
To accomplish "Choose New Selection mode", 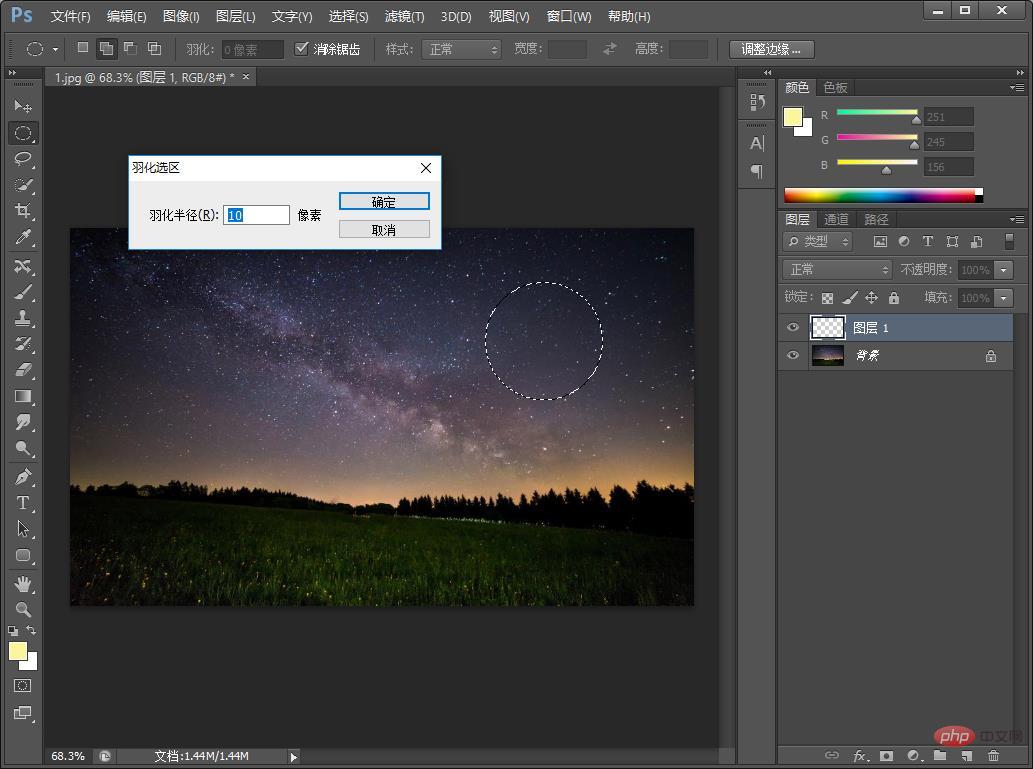I will tap(83, 47).
